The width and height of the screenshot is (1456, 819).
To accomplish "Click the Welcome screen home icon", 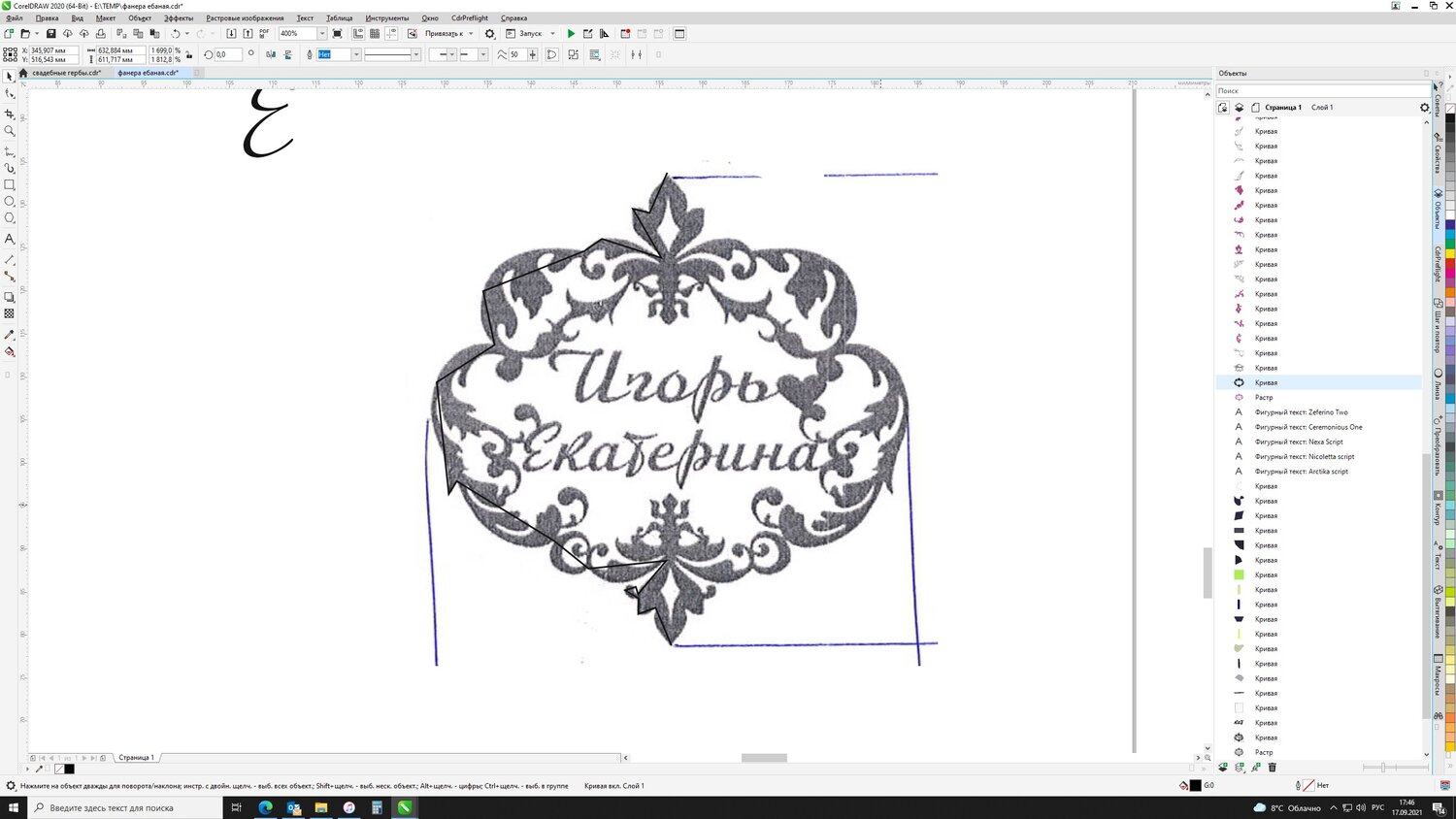I will tap(23, 73).
